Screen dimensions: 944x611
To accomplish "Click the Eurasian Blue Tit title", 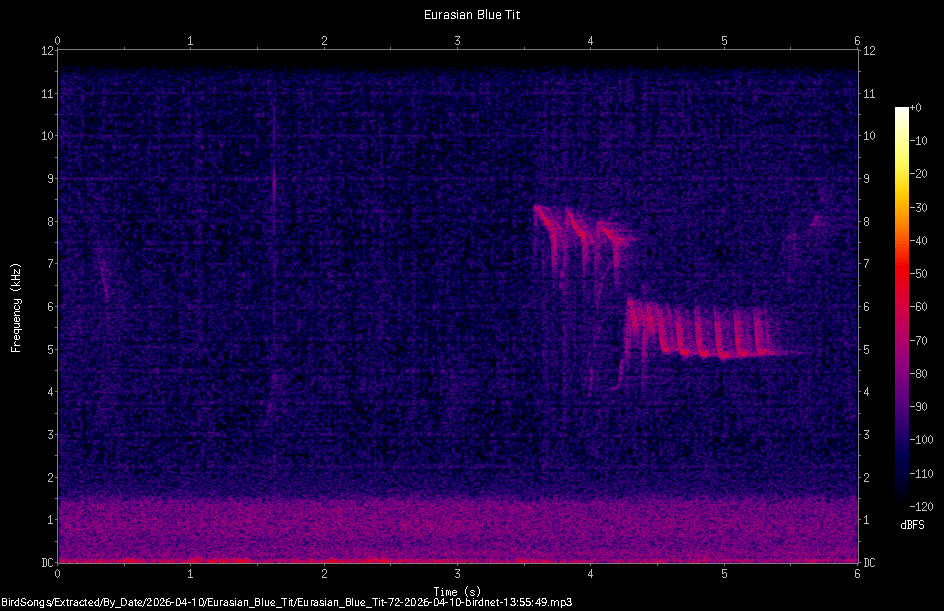I will coord(471,14).
